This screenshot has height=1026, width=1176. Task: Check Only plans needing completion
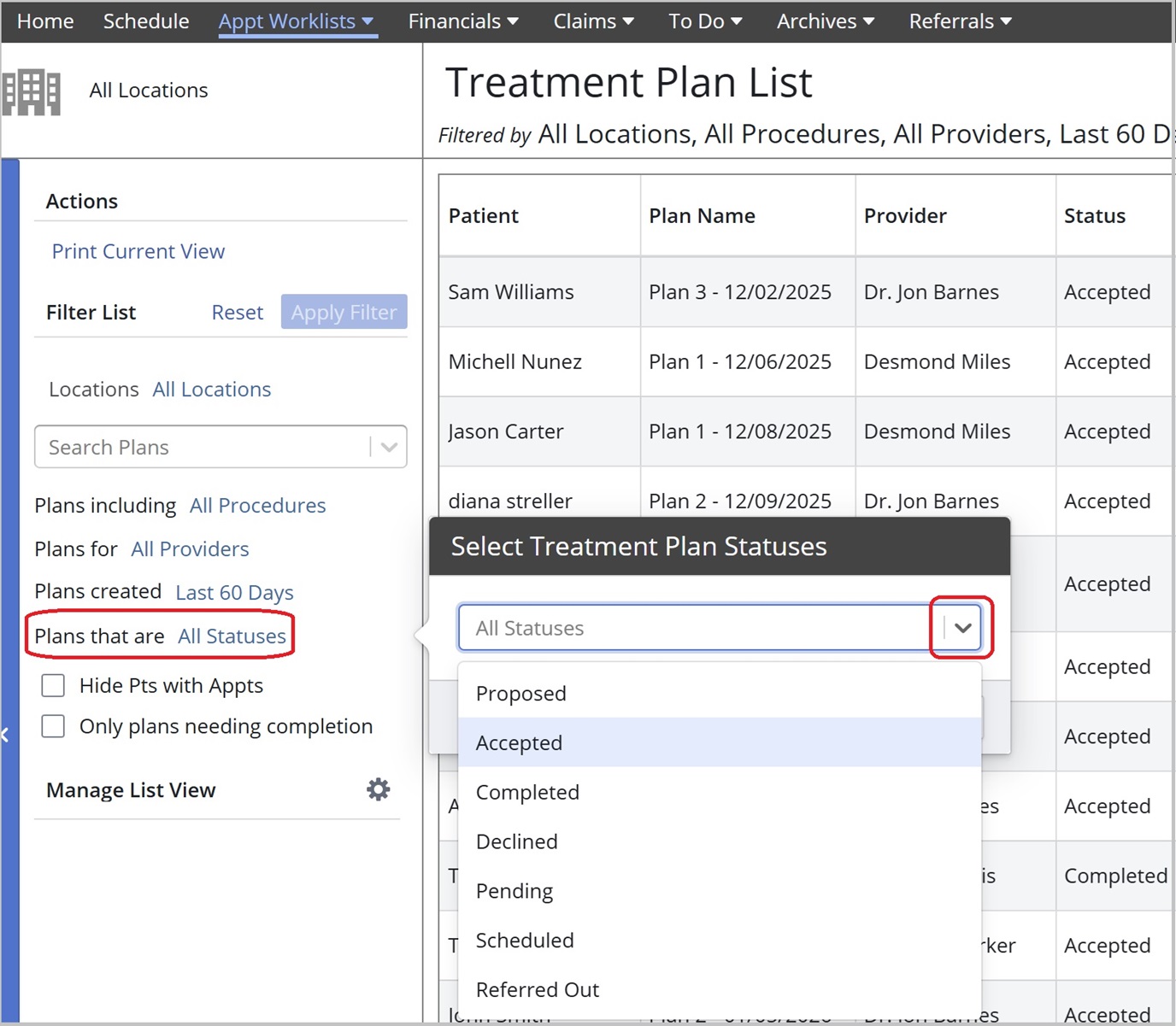tap(53, 726)
